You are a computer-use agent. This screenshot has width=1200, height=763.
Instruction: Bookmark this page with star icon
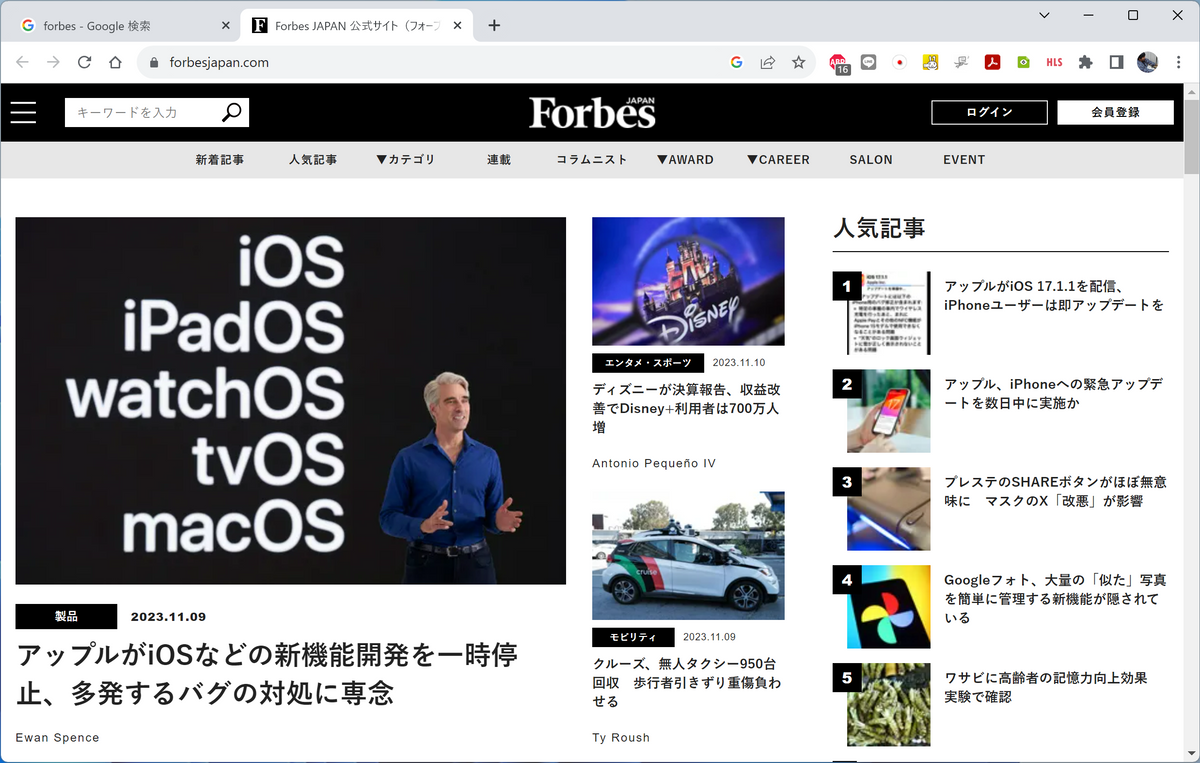point(798,62)
